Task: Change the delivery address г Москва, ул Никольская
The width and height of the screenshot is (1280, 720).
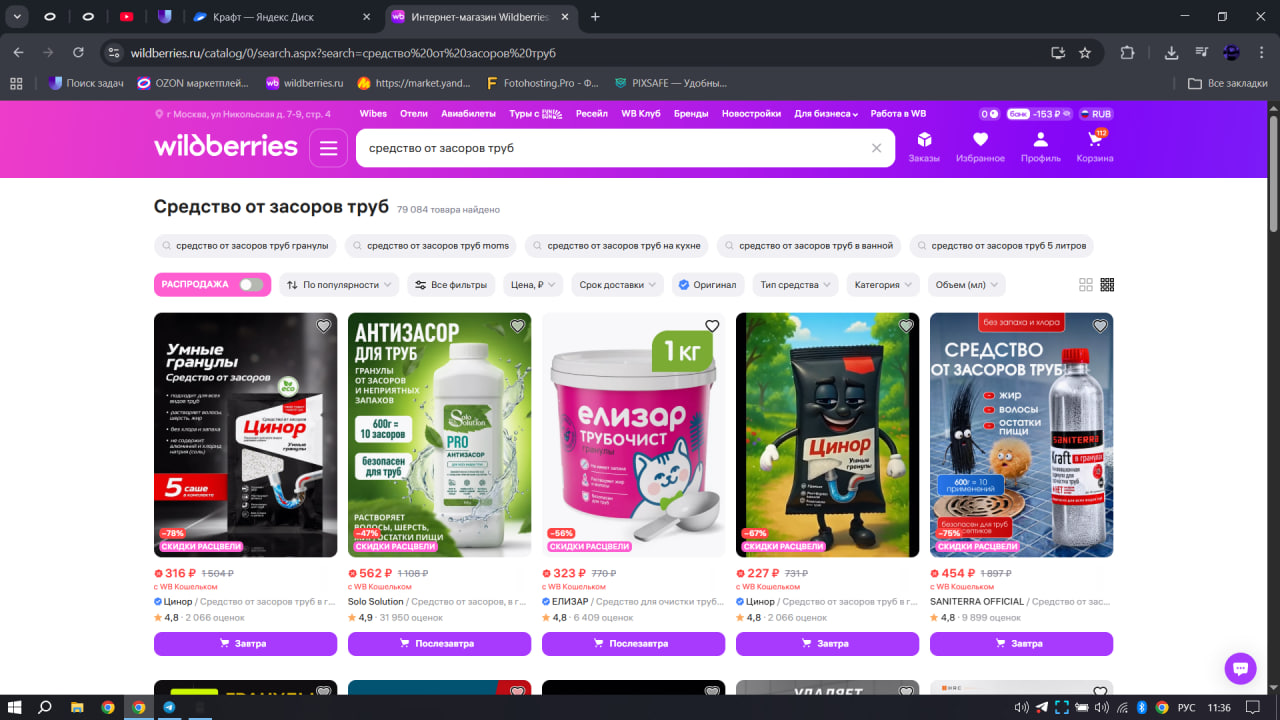Action: click(x=243, y=114)
